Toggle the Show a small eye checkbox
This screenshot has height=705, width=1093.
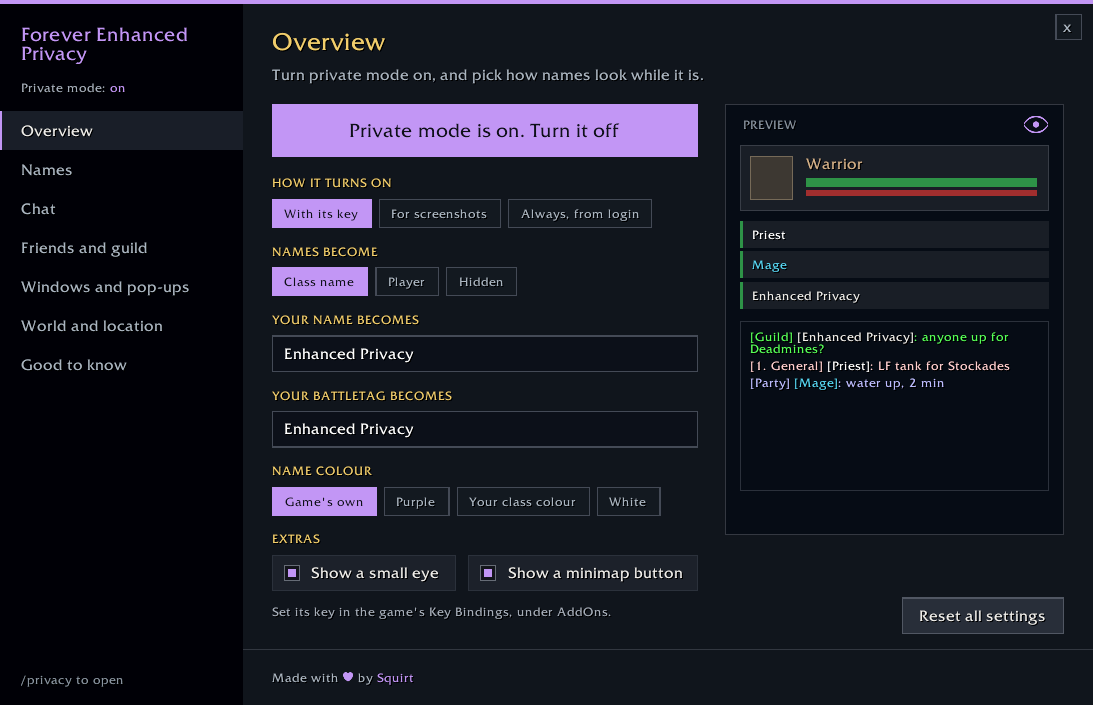[292, 573]
